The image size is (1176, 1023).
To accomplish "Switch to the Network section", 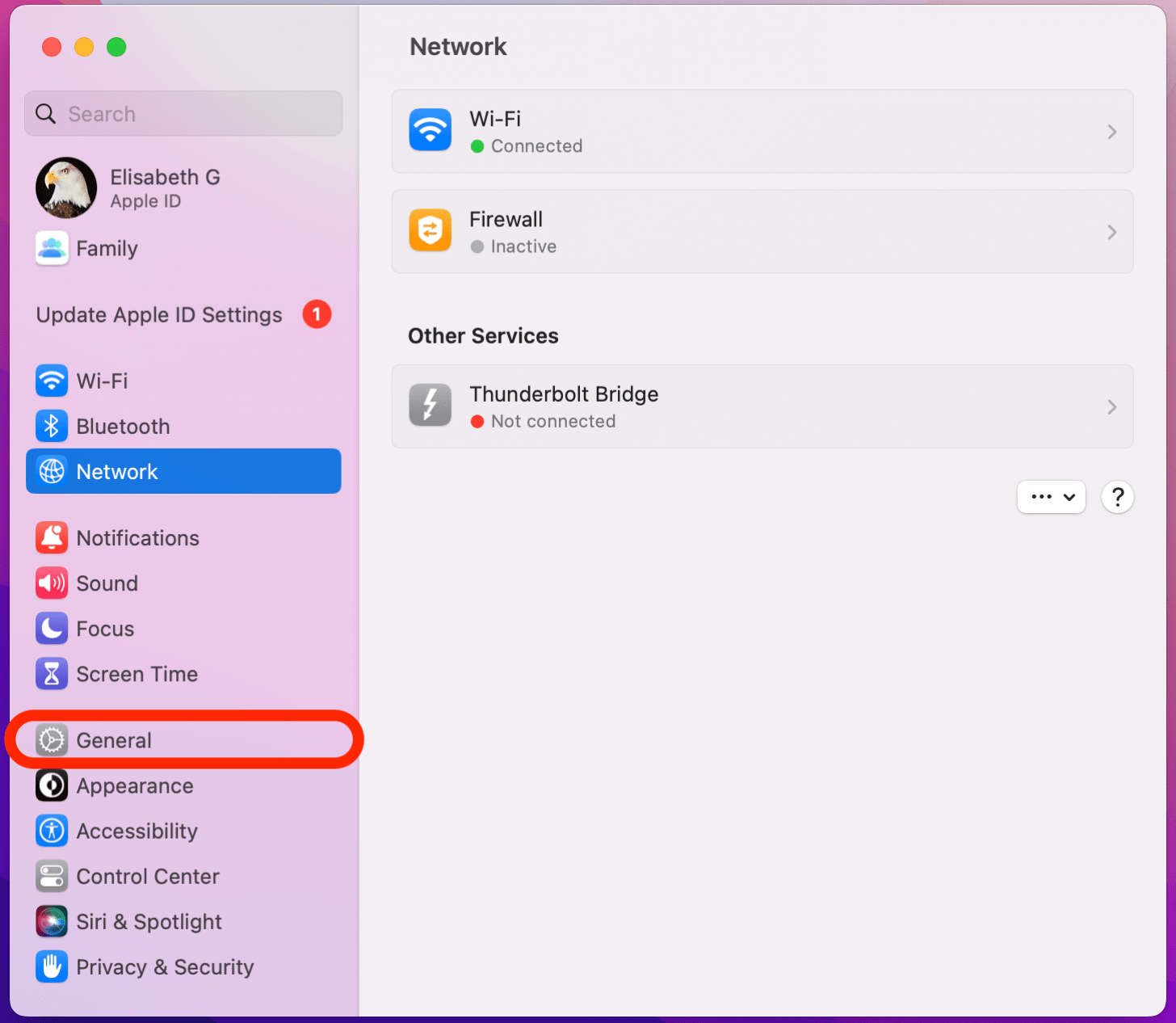I will 117,471.
